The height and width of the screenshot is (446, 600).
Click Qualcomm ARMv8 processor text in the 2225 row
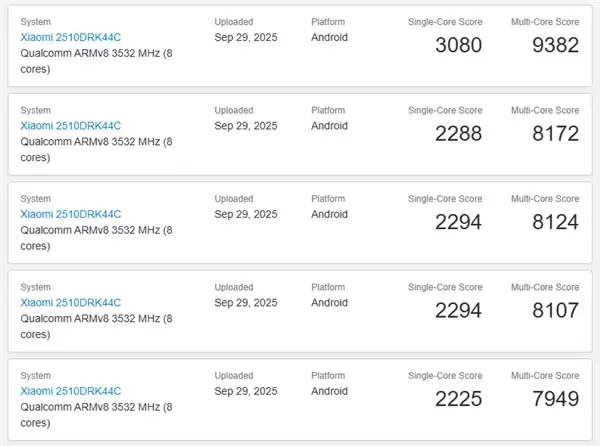coord(95,406)
